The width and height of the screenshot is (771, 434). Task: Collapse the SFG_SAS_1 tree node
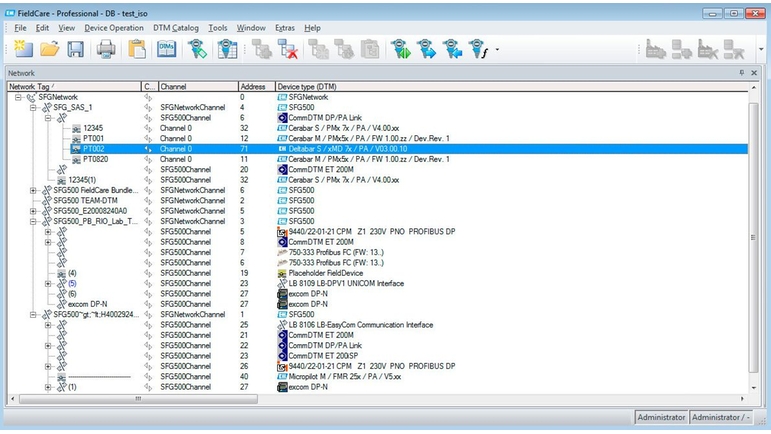(33, 107)
